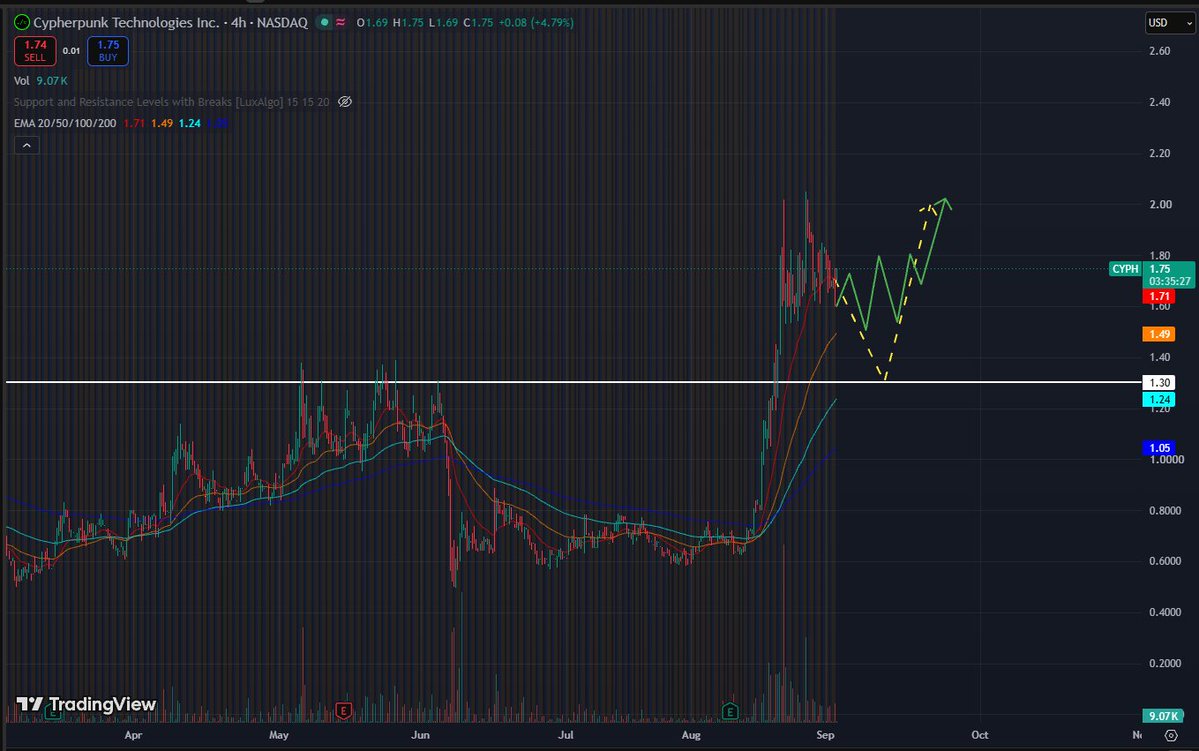The height and width of the screenshot is (751, 1199).
Task: Click the green market status dot
Action: (324, 23)
